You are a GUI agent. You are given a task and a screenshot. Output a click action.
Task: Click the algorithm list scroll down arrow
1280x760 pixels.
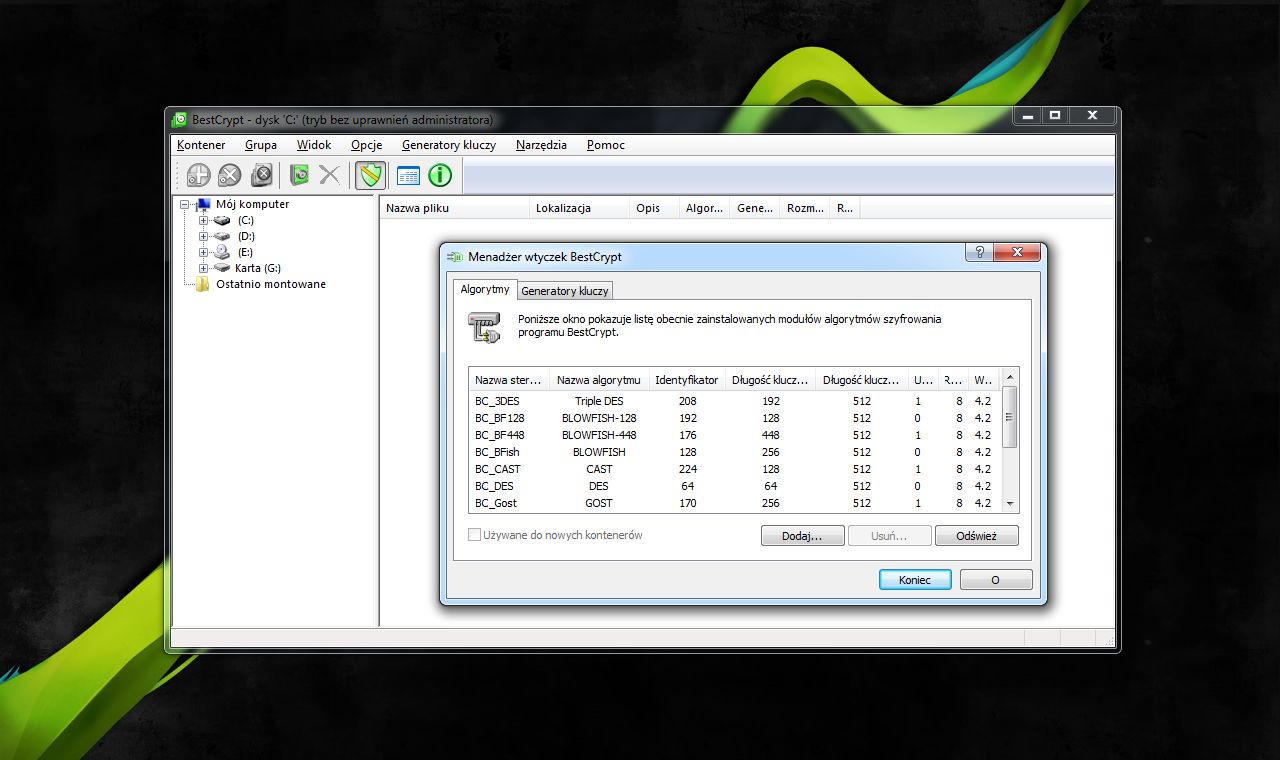coord(1010,504)
